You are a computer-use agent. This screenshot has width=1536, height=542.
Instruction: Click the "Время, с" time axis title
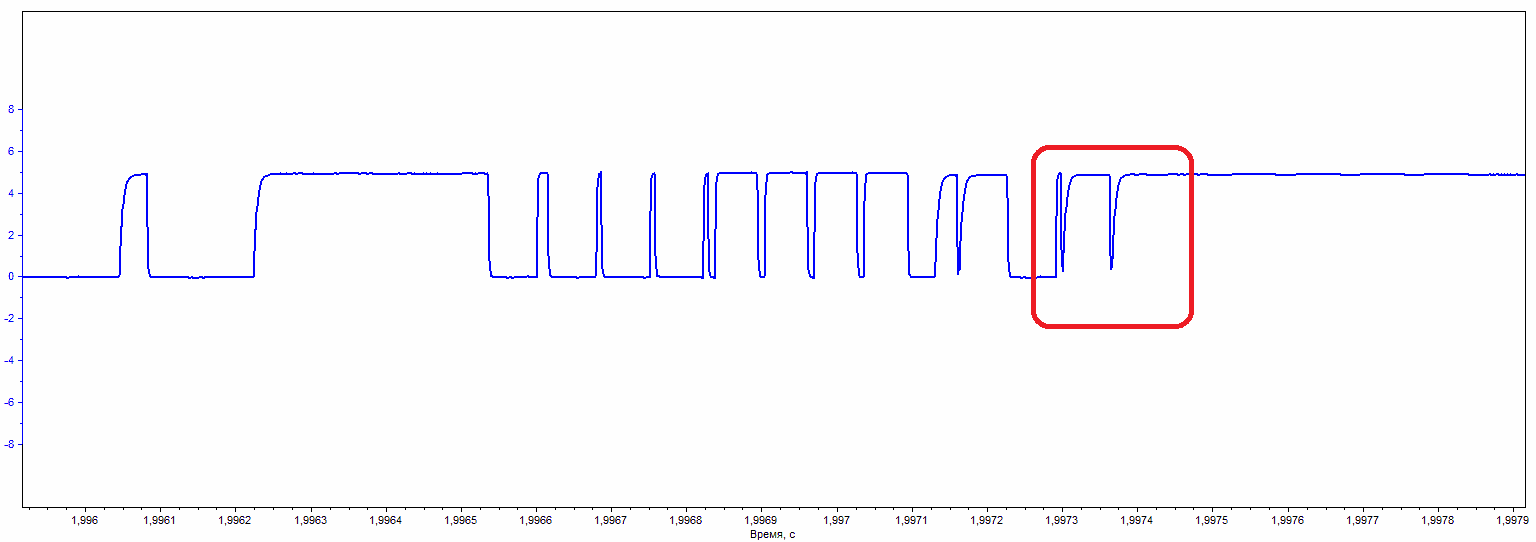tap(772, 535)
